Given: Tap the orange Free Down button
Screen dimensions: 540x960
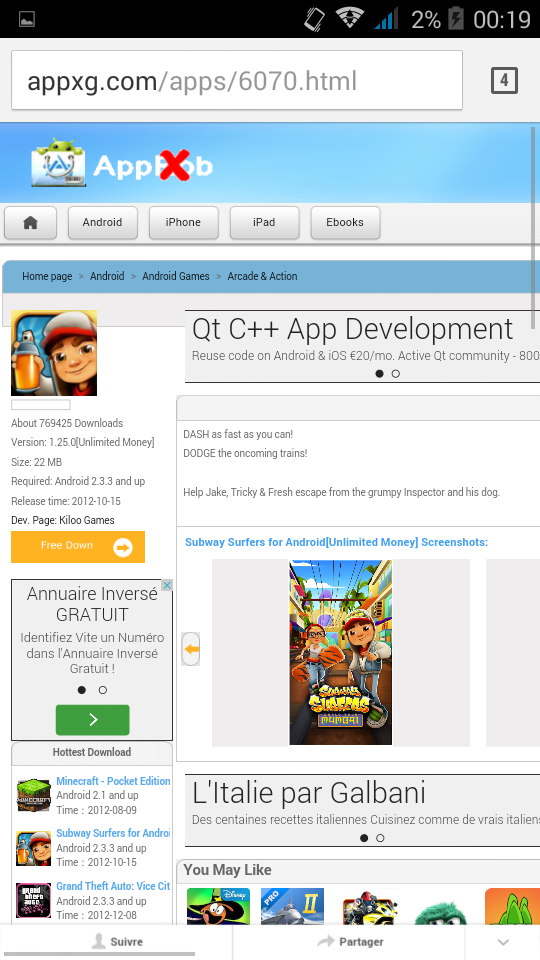Looking at the screenshot, I should [x=78, y=547].
